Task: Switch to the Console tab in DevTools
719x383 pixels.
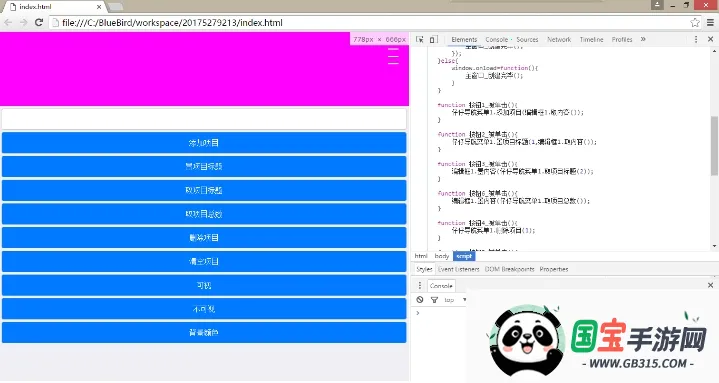Action: click(497, 39)
